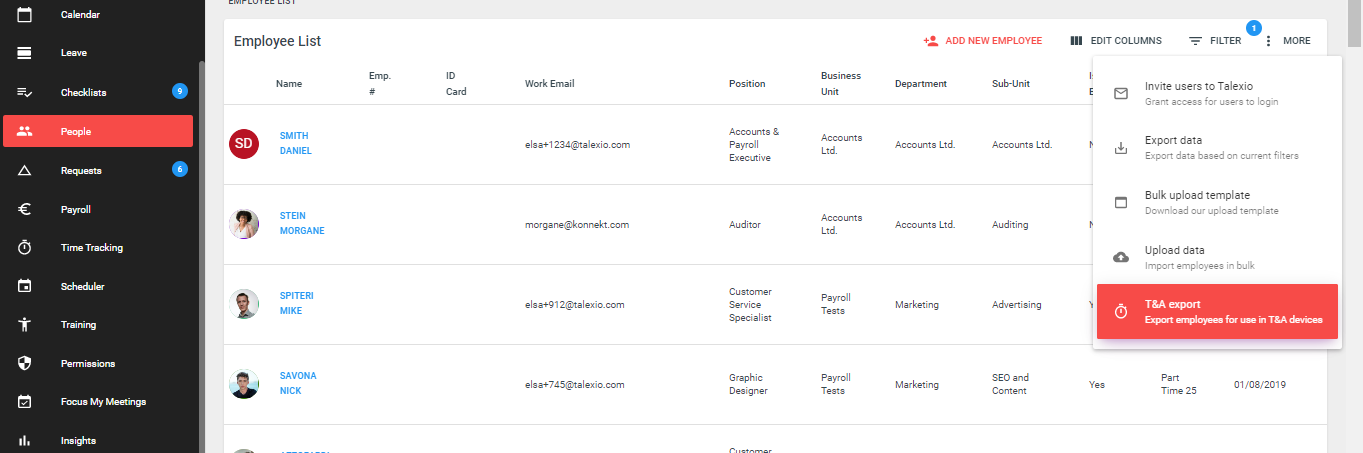The height and width of the screenshot is (453, 1363).
Task: Click the People sidebar icon
Action: pos(25,131)
